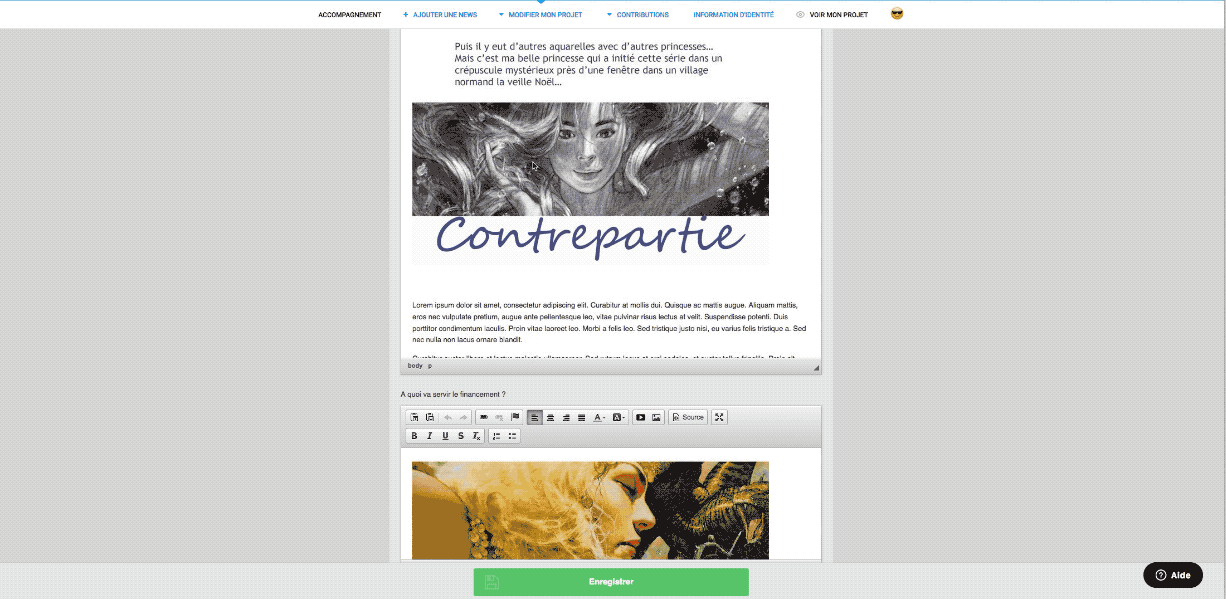This screenshot has height=599, width=1226.
Task: Open the Aide help widget
Action: click(1173, 575)
